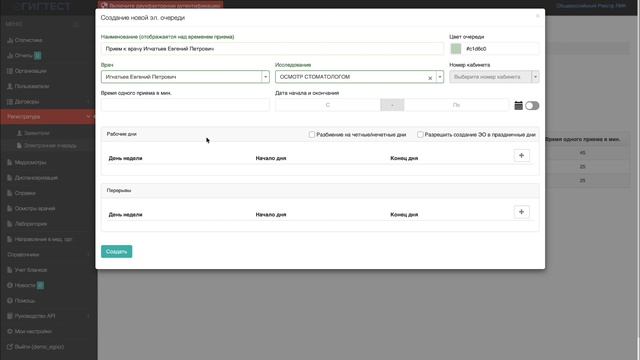Screen dimensions: 640x360
Task: Click the Организации icon in sidebar
Action: 10,71
